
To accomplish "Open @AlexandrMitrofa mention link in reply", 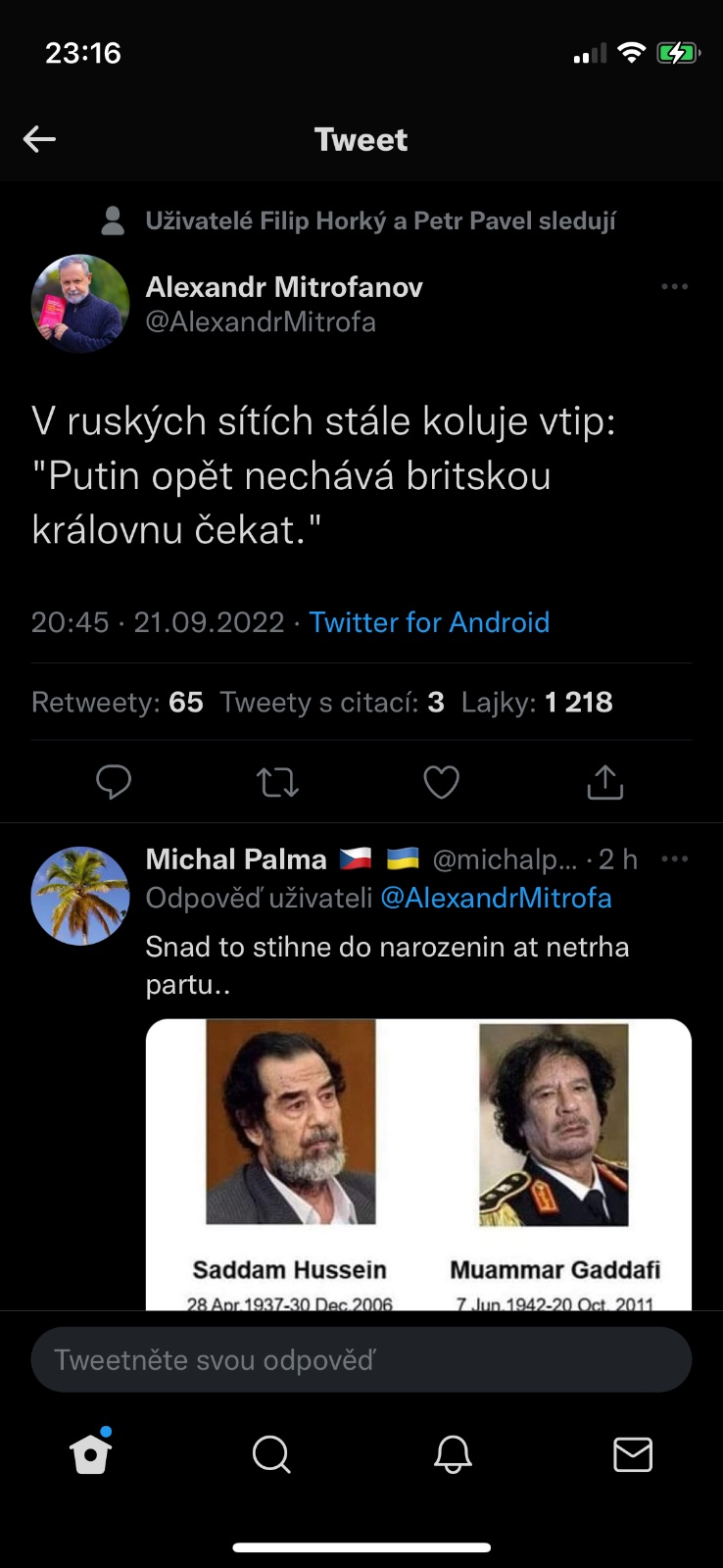I will (x=496, y=898).
